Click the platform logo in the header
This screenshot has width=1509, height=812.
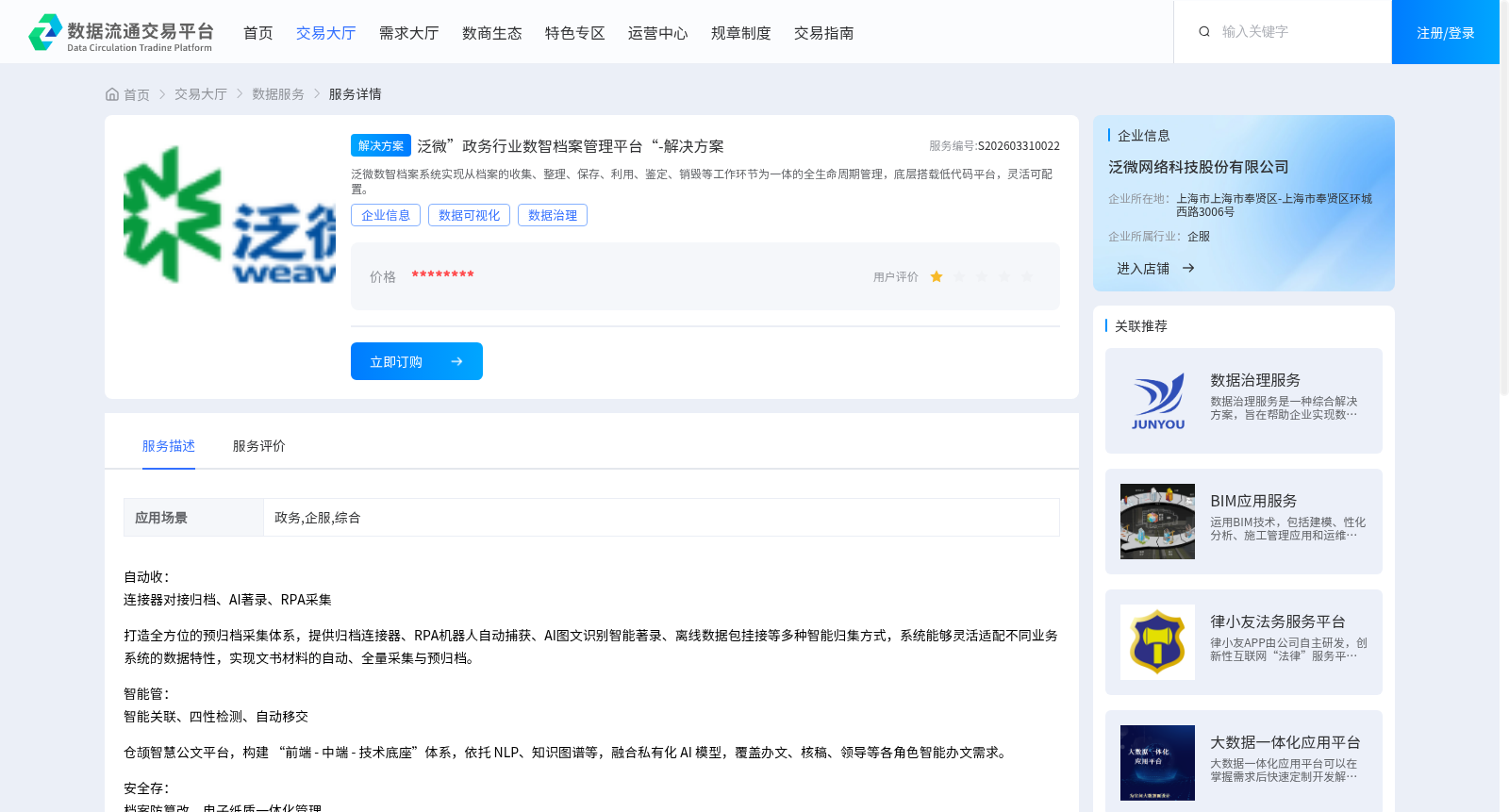[121, 32]
